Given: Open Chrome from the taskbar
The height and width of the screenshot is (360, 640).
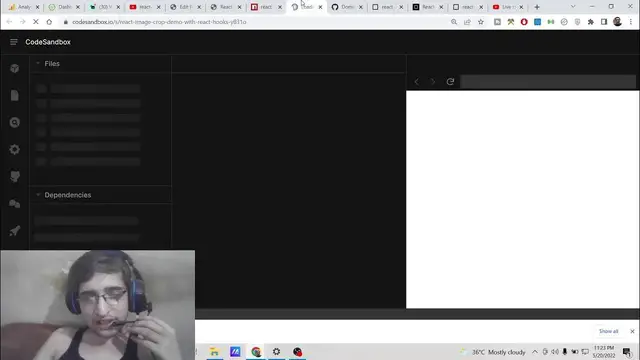Looking at the screenshot, I should (256, 351).
